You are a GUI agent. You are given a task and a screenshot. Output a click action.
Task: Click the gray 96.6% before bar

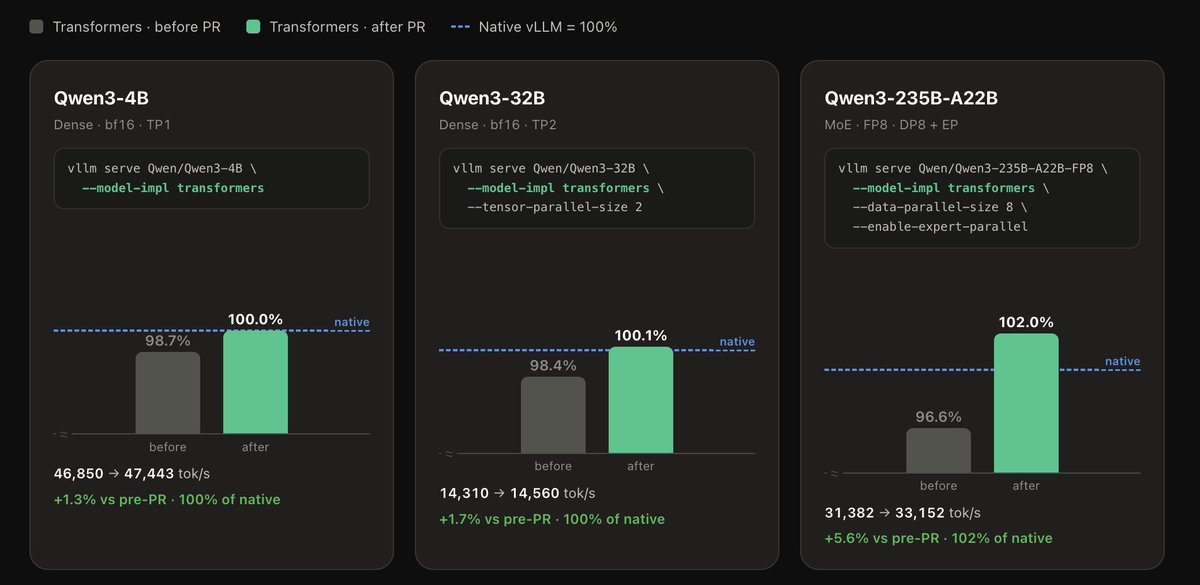pyautogui.click(x=938, y=450)
